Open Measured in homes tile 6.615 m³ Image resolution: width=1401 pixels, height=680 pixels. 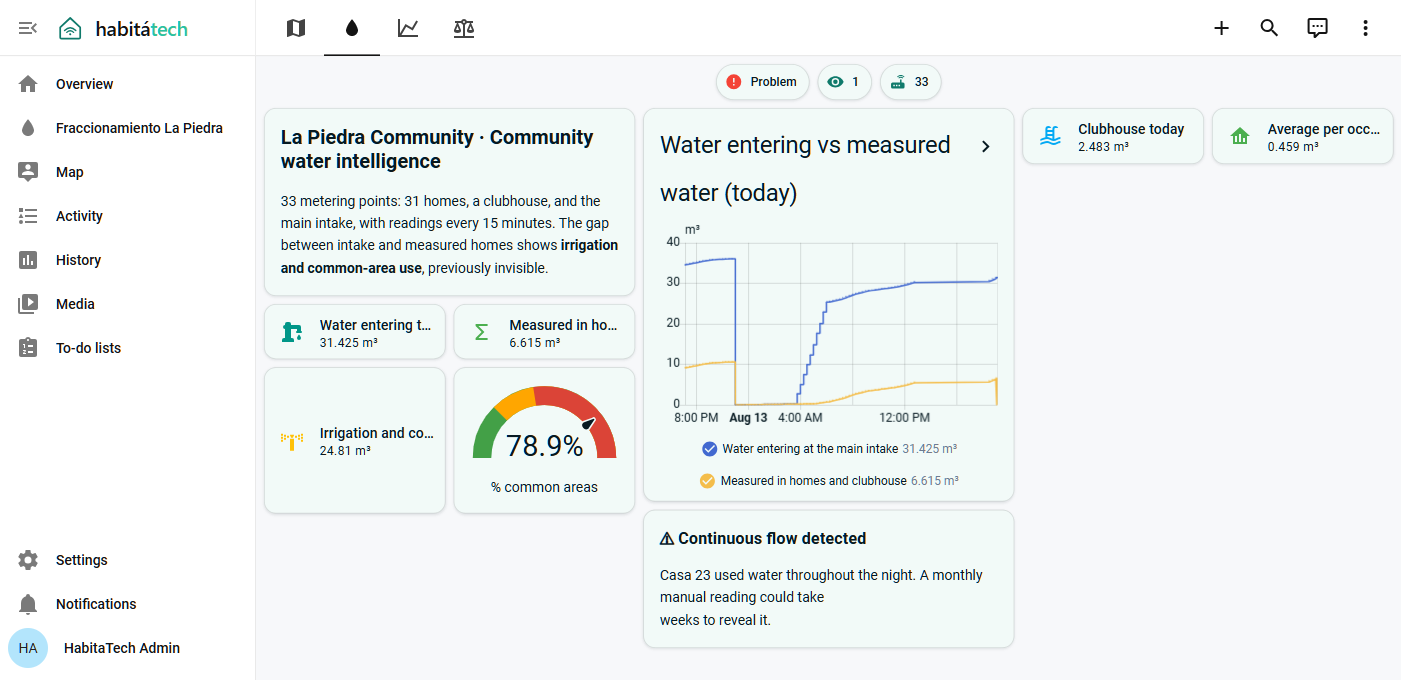[544, 332]
